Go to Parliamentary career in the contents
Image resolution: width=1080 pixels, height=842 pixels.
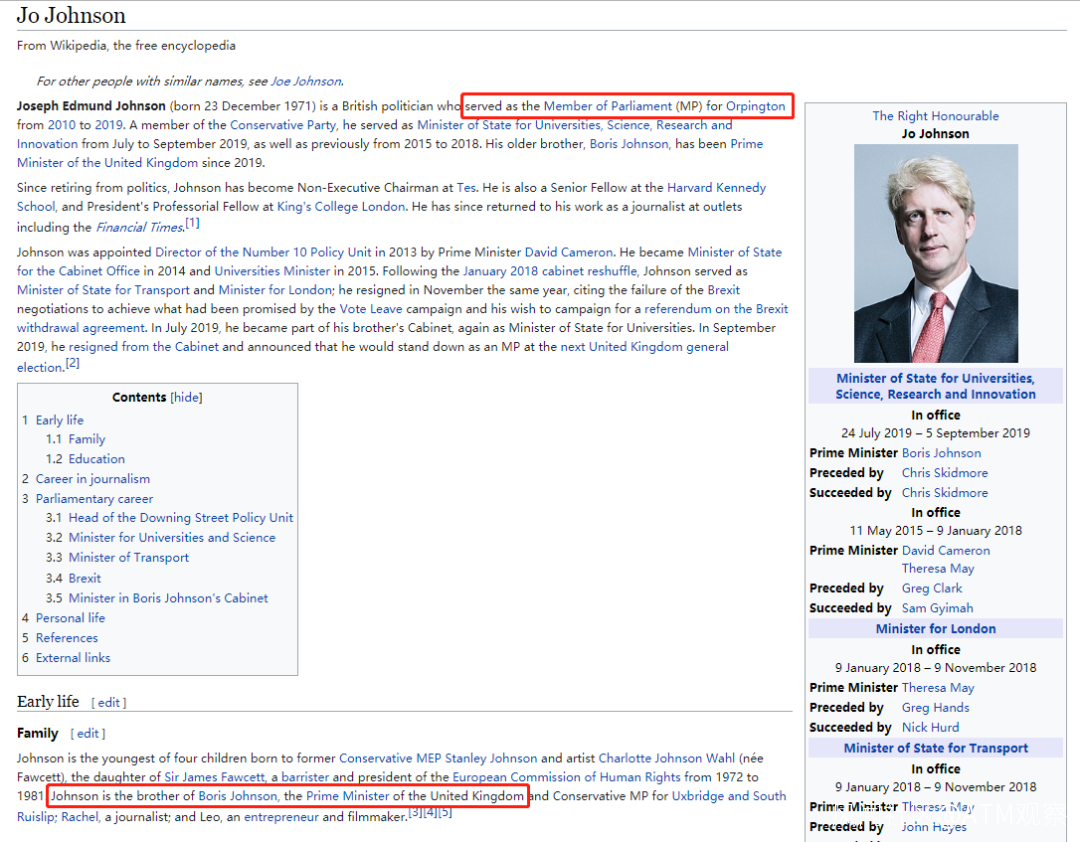(94, 499)
